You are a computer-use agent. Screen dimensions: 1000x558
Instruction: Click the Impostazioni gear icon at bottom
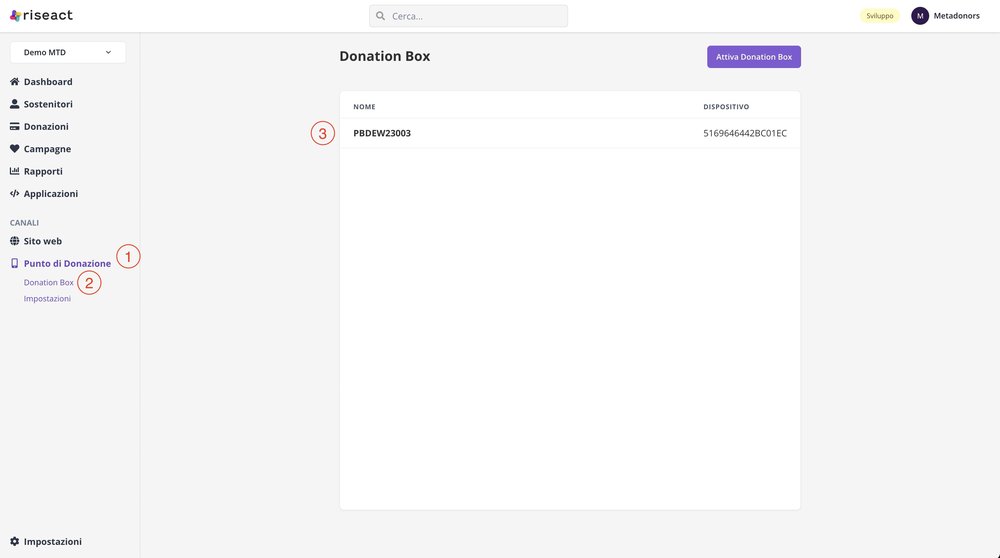[x=14, y=541]
